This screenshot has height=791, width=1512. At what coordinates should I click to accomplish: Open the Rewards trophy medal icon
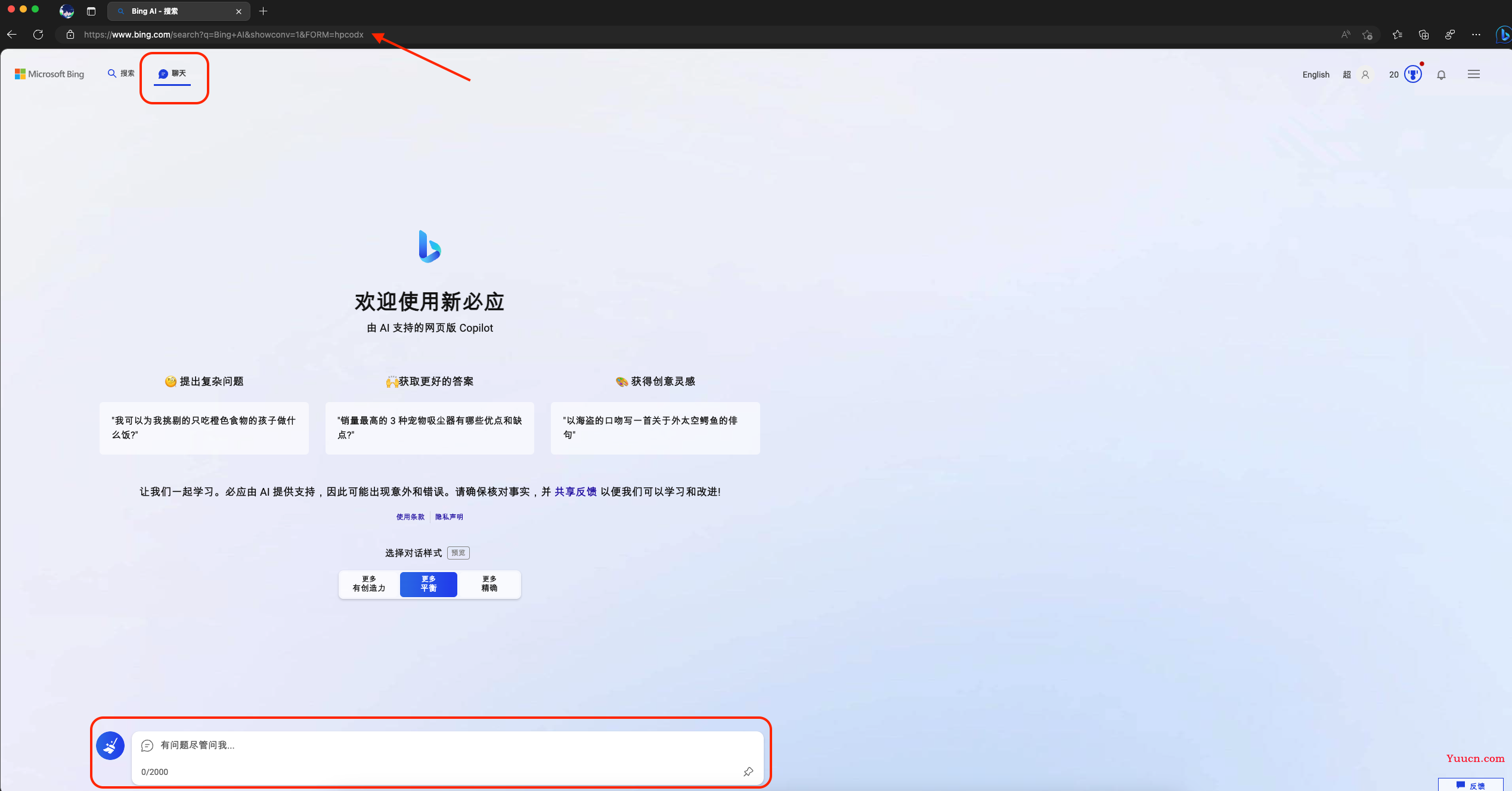pyautogui.click(x=1413, y=75)
